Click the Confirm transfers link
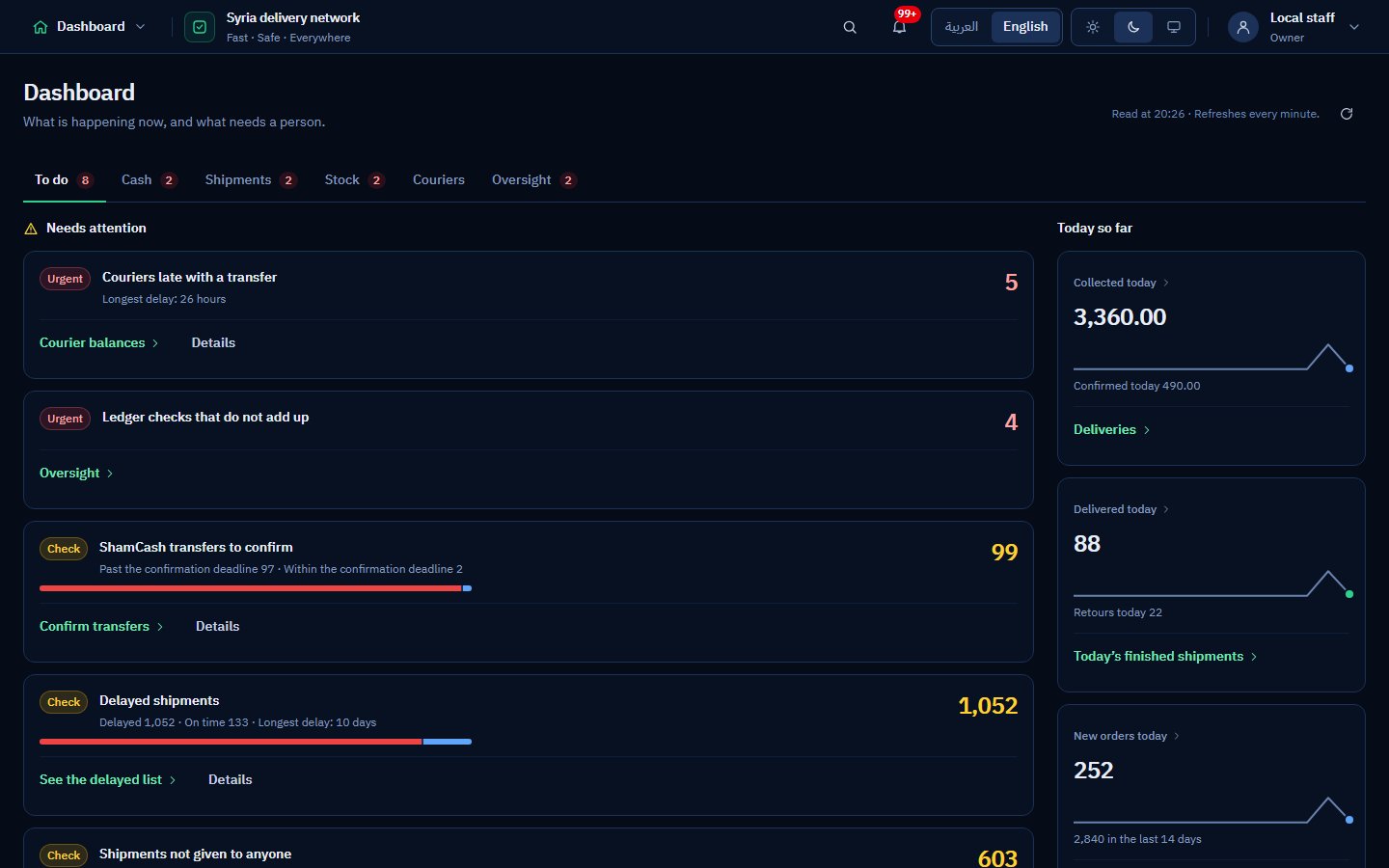Viewport: 1389px width, 868px height. [101, 627]
